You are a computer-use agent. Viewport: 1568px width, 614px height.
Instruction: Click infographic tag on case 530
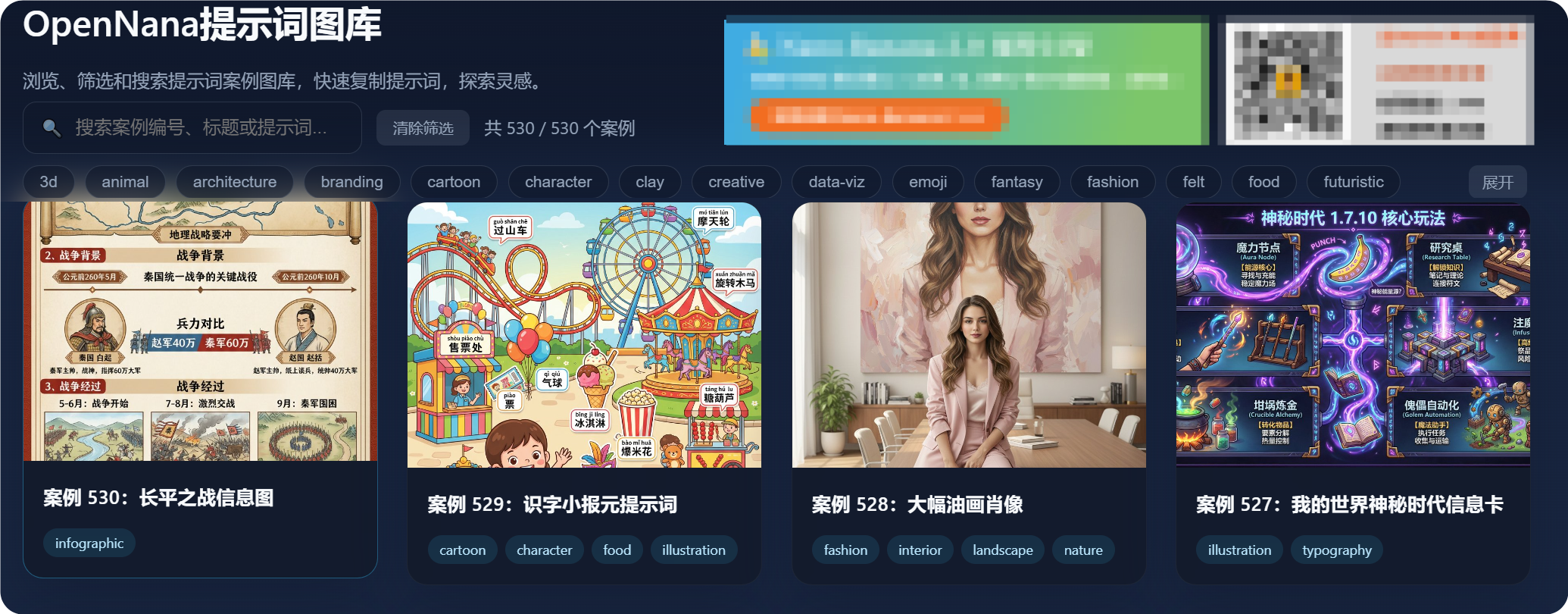click(89, 543)
